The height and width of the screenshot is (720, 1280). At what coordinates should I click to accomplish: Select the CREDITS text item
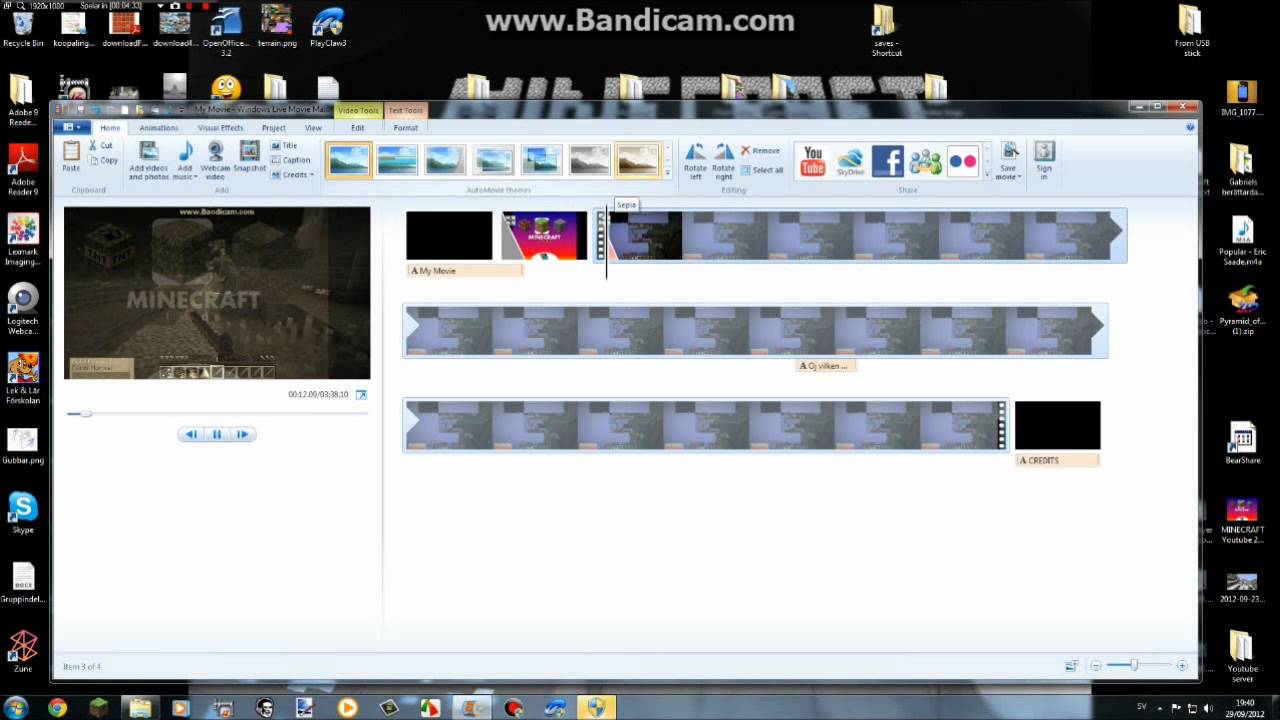1057,461
